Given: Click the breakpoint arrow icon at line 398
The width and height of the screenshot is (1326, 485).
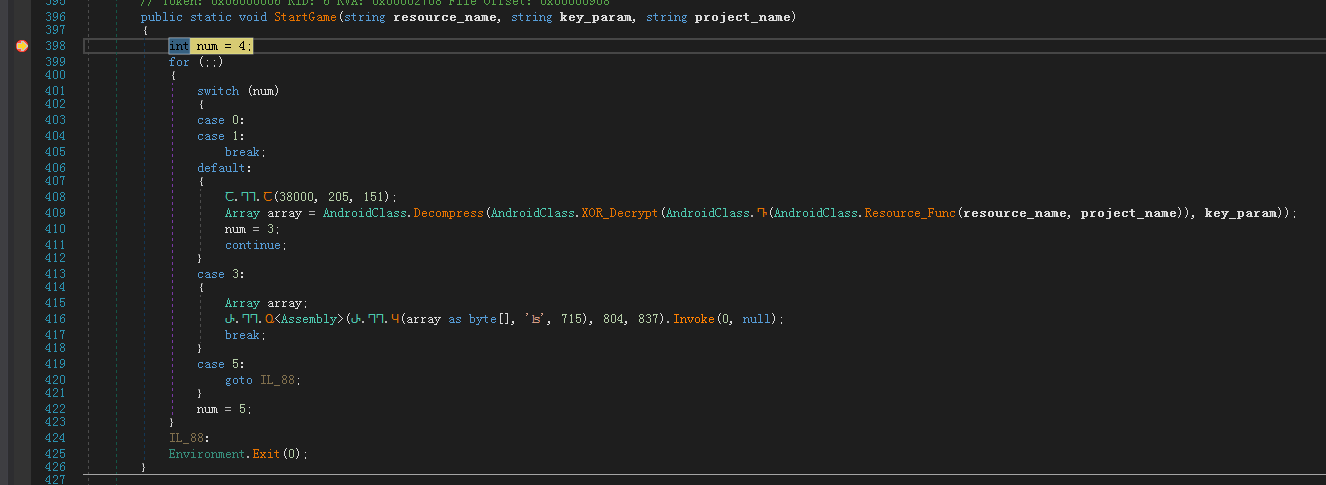Looking at the screenshot, I should click(22, 46).
